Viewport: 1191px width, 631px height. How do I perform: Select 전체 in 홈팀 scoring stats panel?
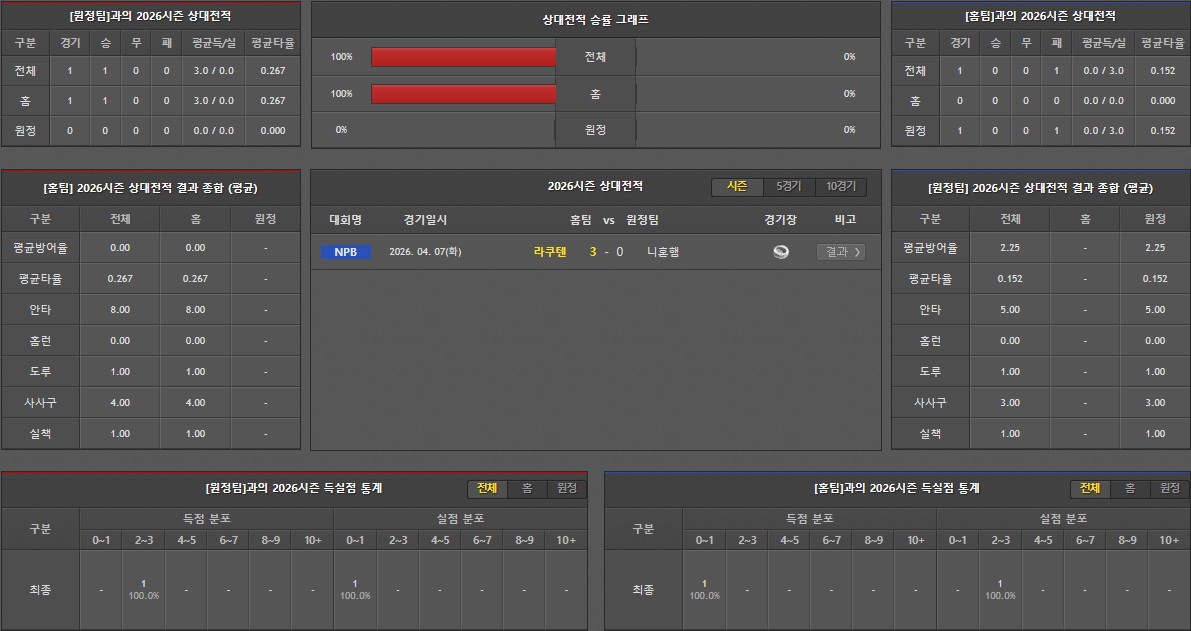1090,488
